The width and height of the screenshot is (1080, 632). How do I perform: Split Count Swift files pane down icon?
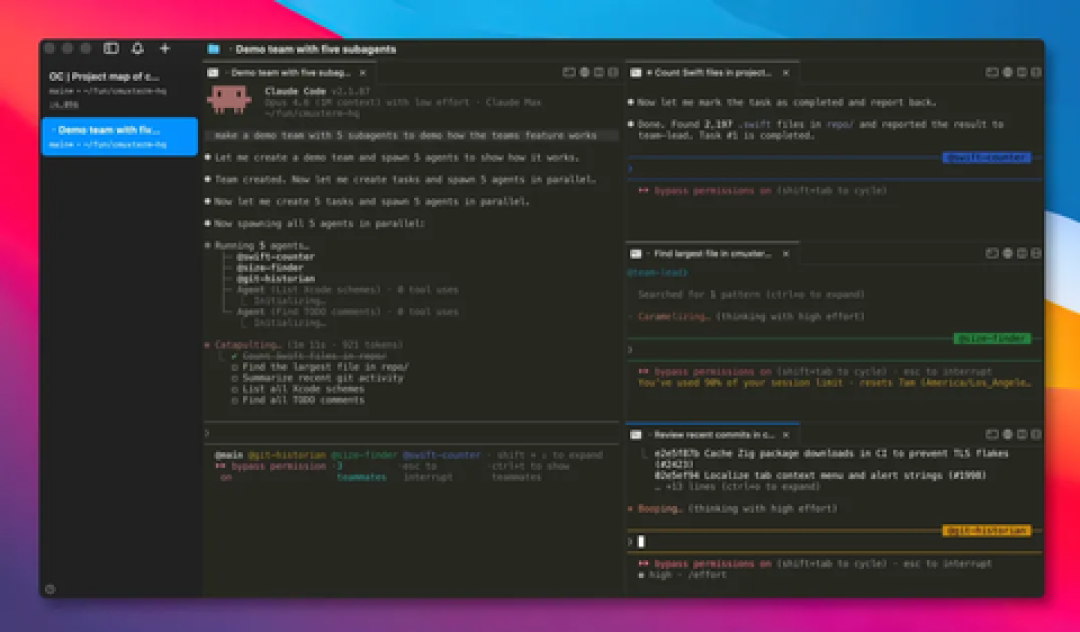click(x=1036, y=72)
